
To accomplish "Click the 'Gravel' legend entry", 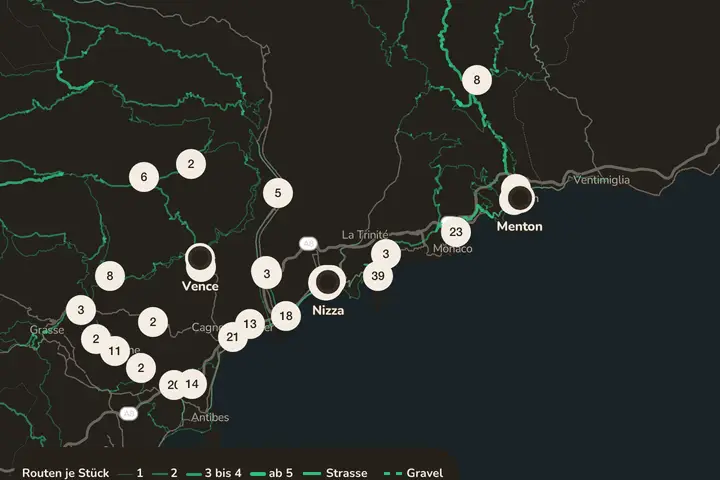I will 413,473.
